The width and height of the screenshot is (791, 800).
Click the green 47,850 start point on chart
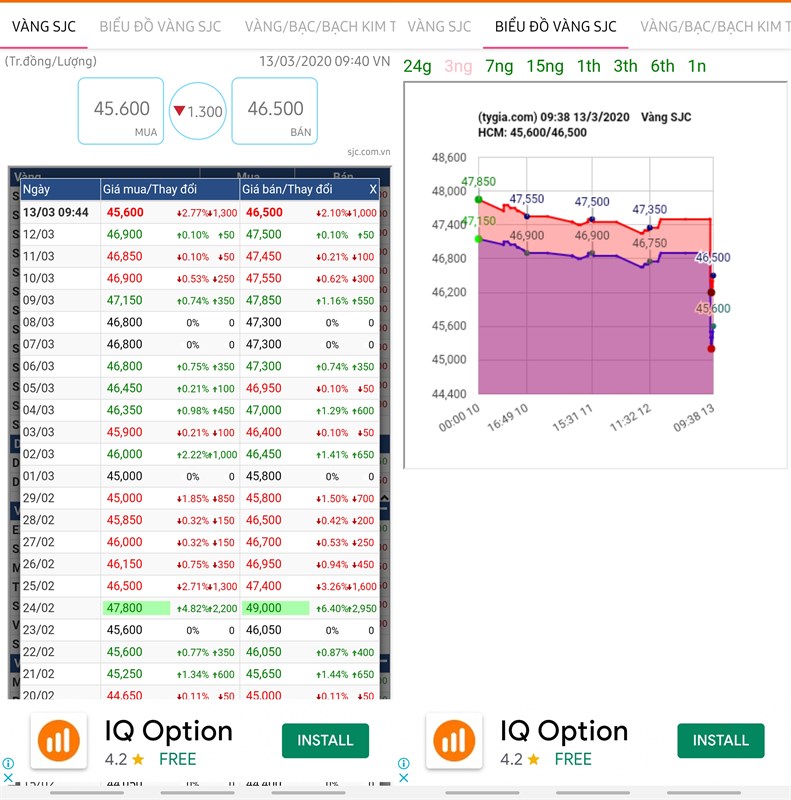(x=478, y=199)
